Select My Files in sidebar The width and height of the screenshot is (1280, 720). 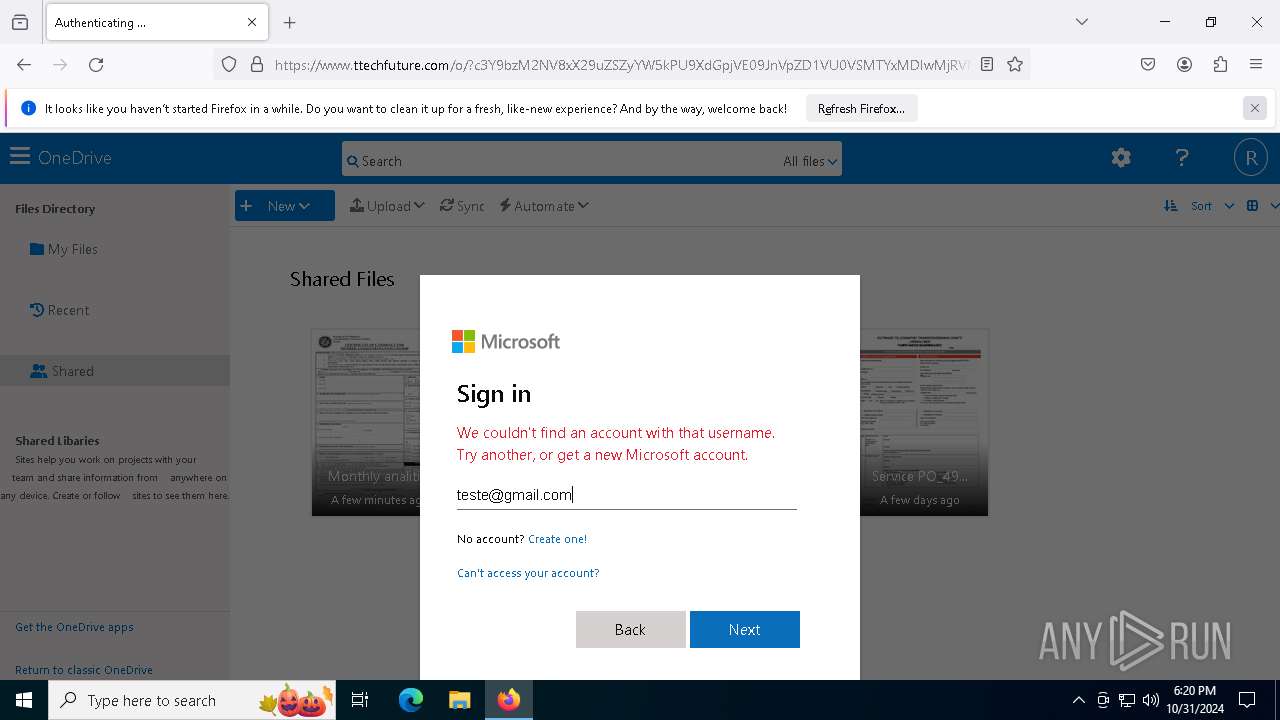click(64, 249)
